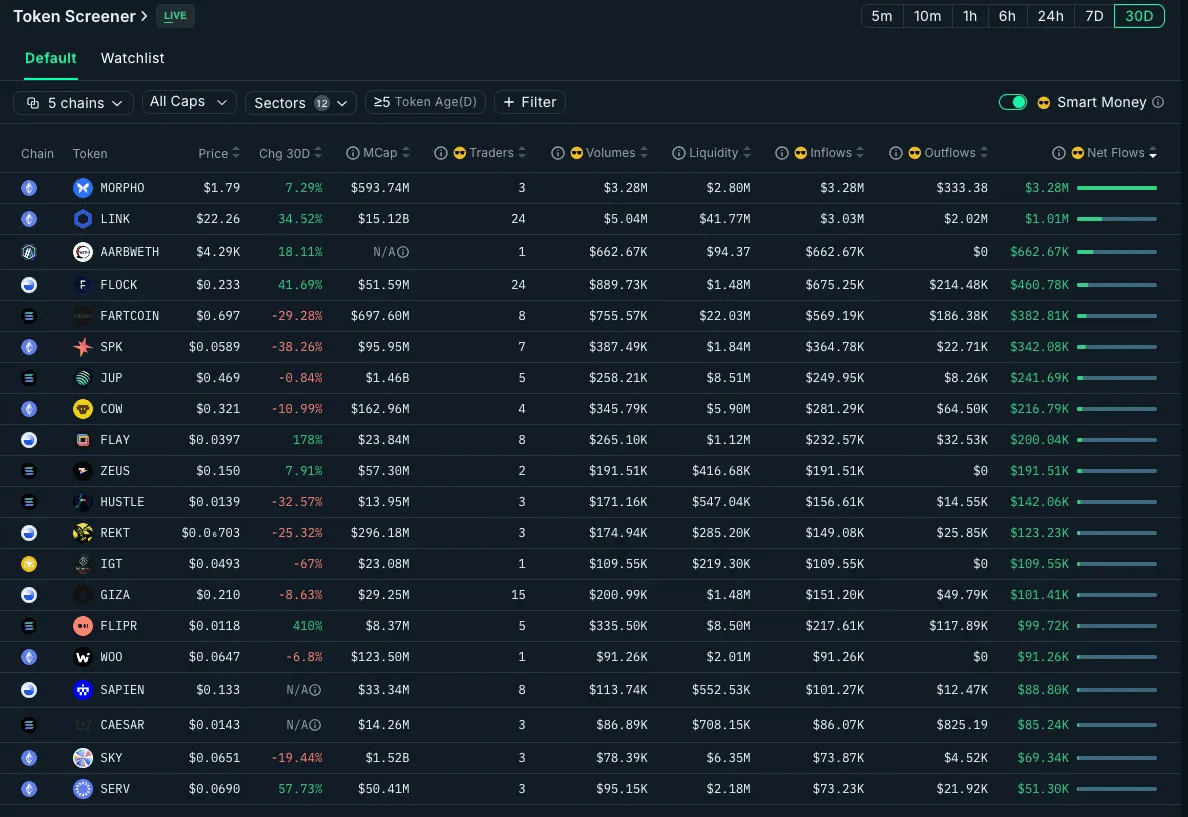
Task: Open the FARTCOIN token link
Action: (130, 316)
